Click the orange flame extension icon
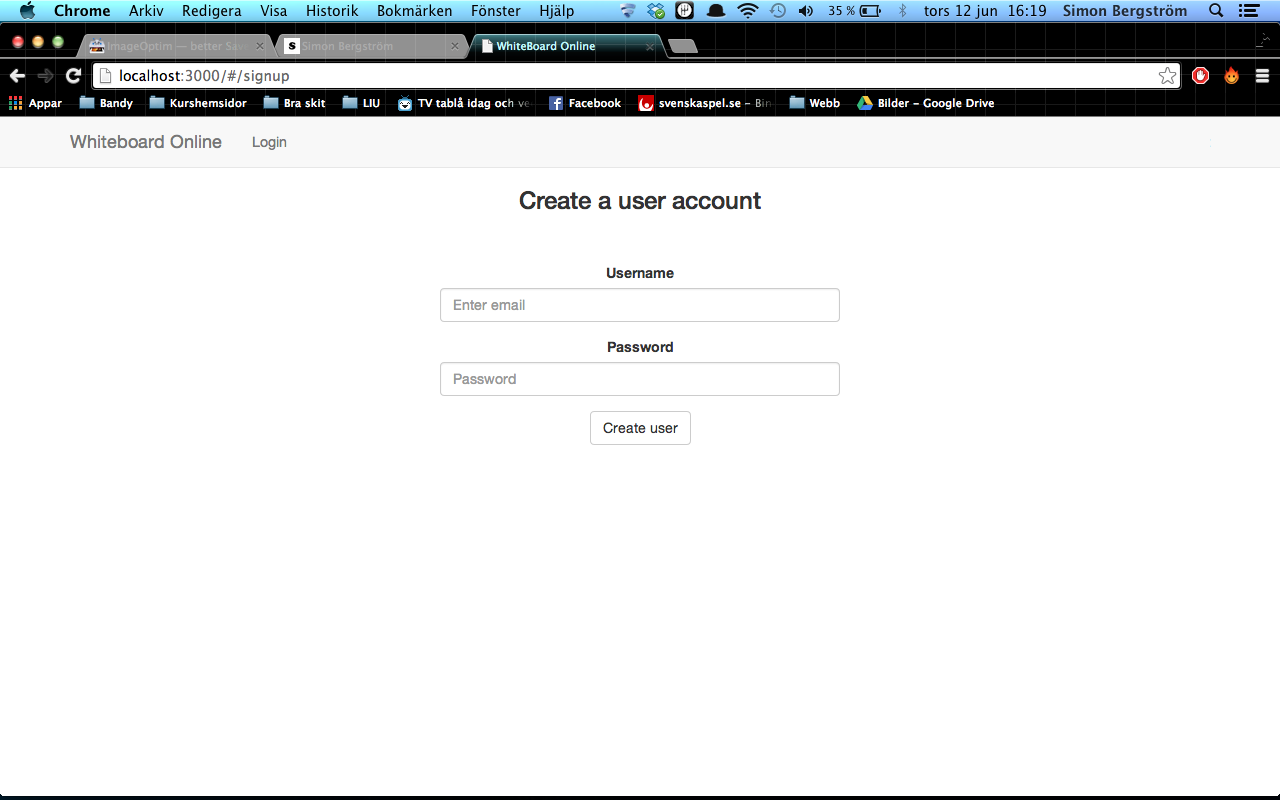 (x=1231, y=76)
